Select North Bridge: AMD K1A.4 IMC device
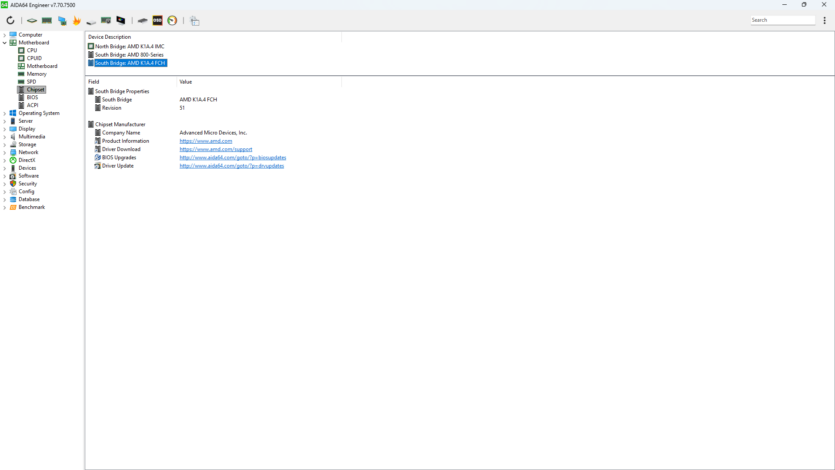This screenshot has height=470, width=835. tap(129, 46)
